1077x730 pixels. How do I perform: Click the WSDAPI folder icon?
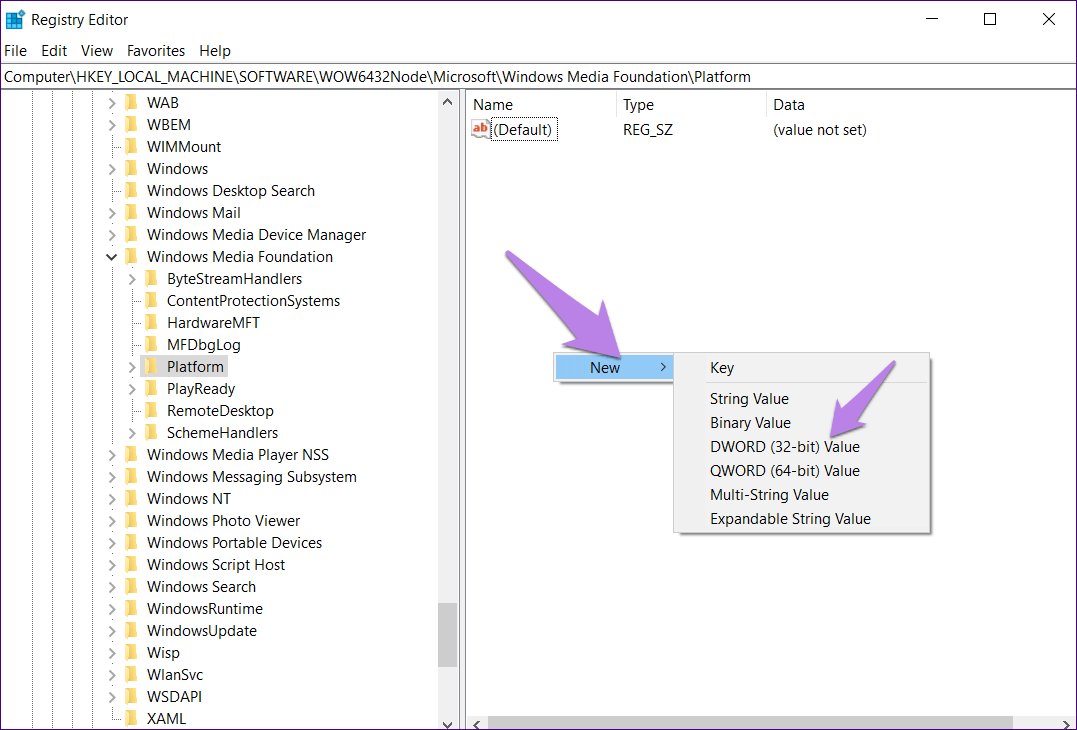coord(131,696)
